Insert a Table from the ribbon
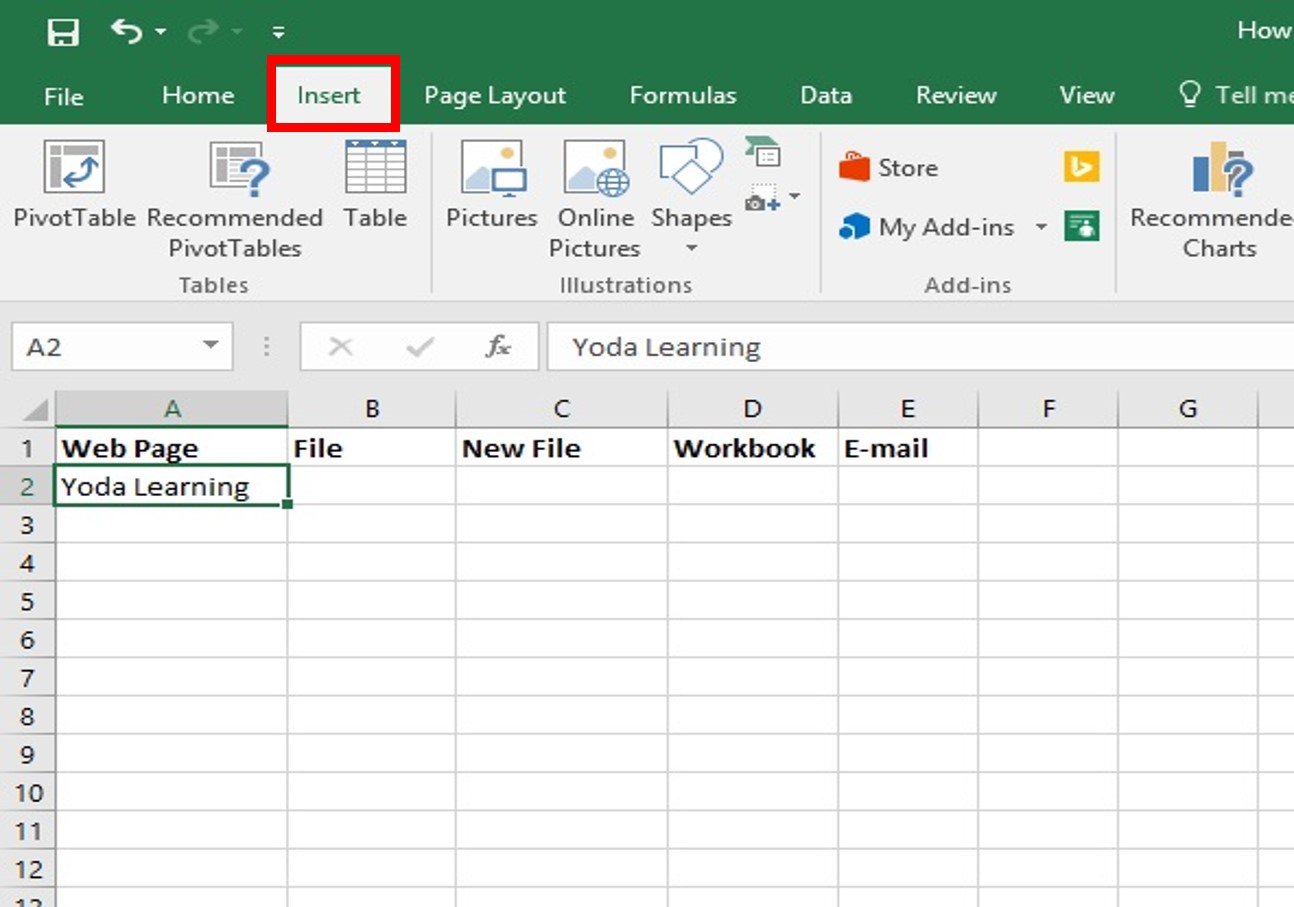 click(375, 186)
